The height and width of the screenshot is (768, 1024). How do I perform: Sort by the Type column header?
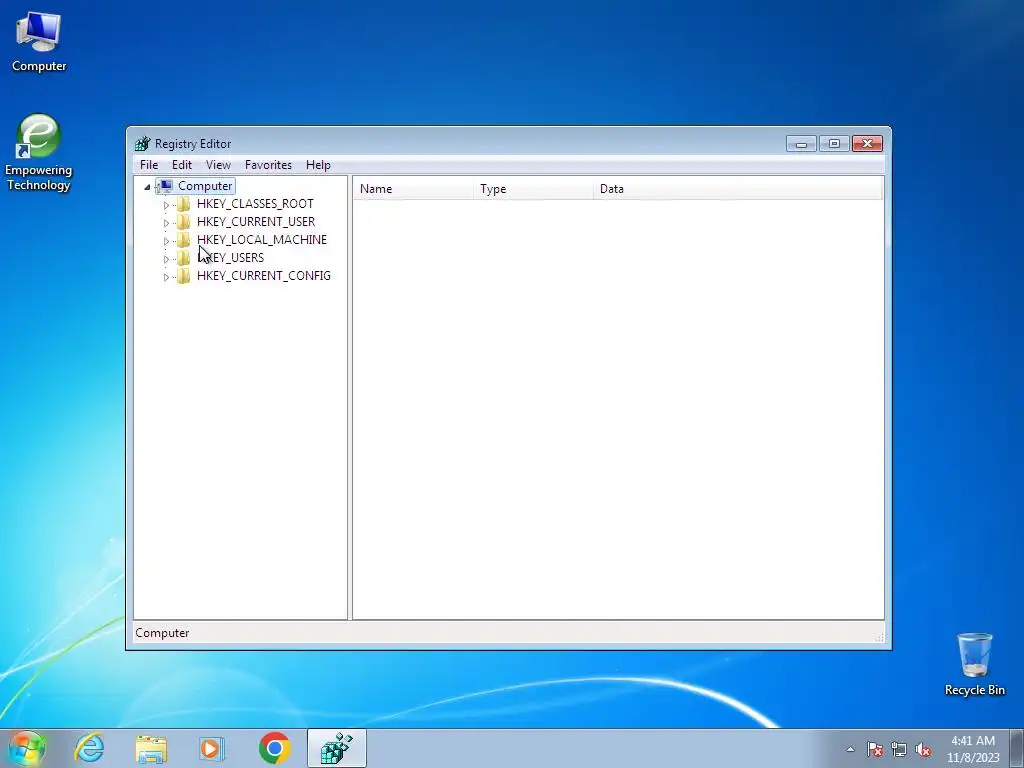[533, 189]
